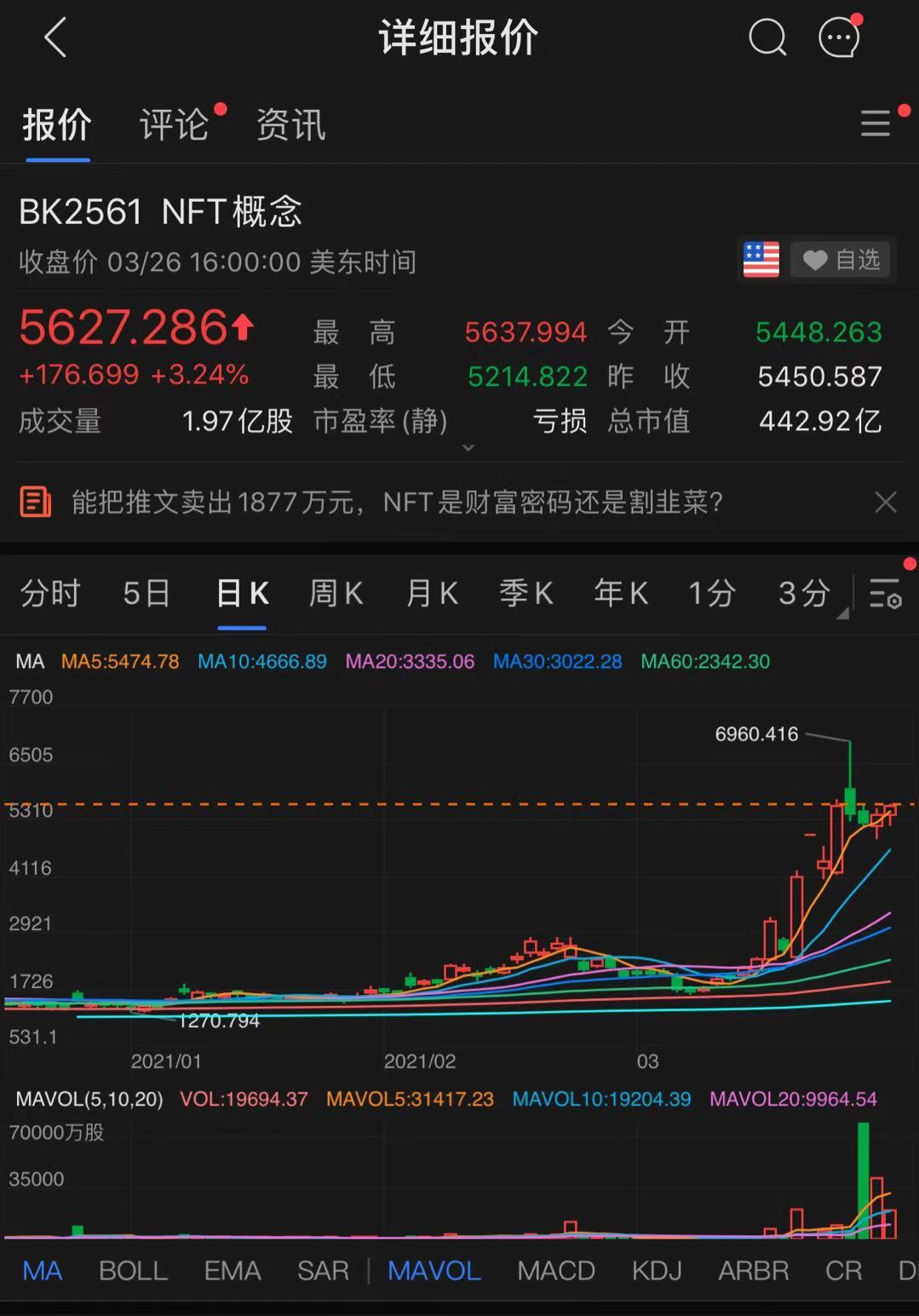
Task: Tap the 成交量 value 1.97亿股
Action: [x=238, y=421]
